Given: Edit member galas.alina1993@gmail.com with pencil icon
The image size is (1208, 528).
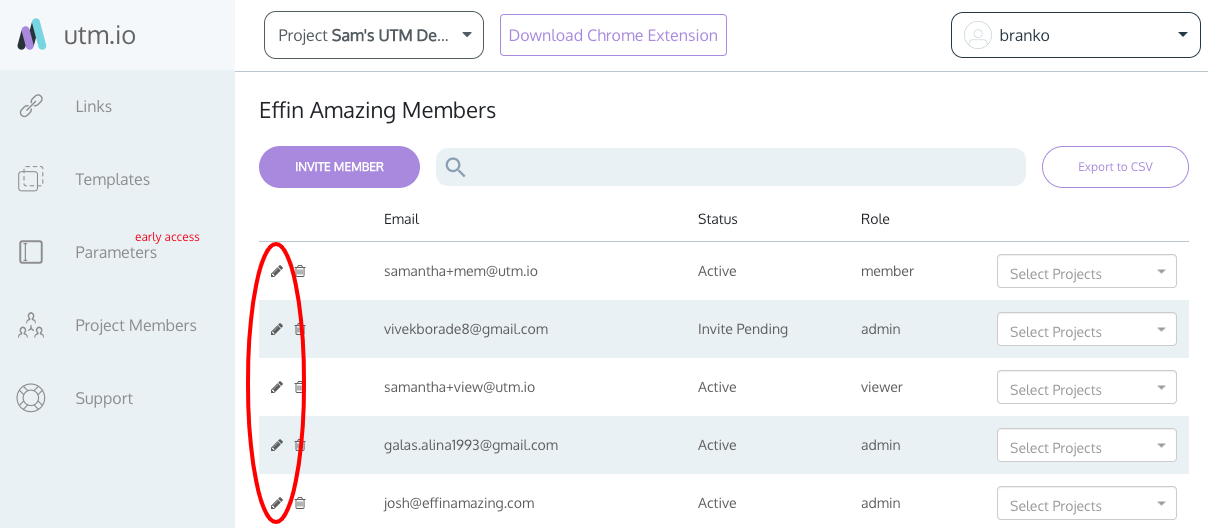Looking at the screenshot, I should 277,445.
